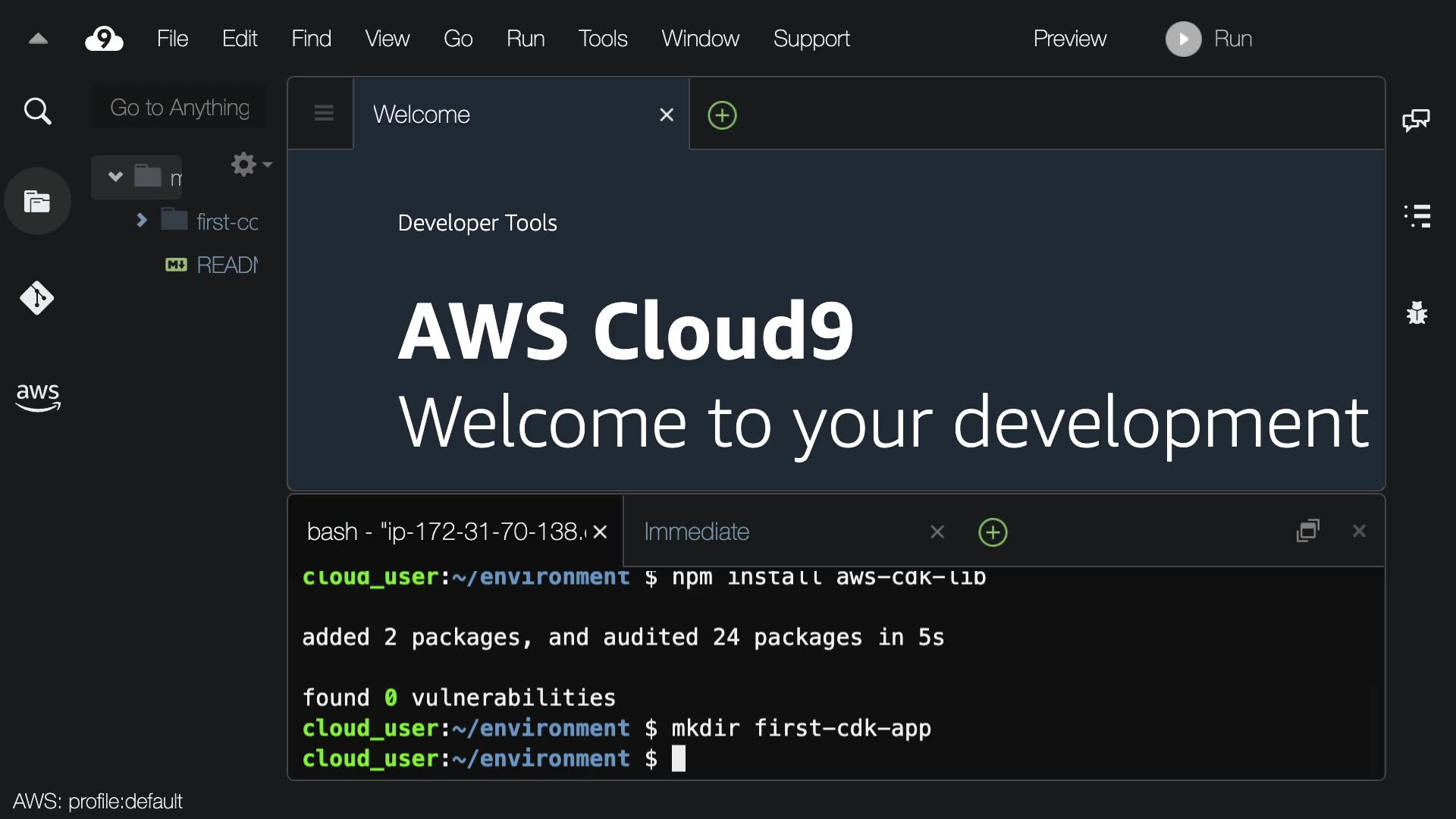The image size is (1456, 819).
Task: Toggle the Environment file panel icon
Action: pyautogui.click(x=37, y=201)
